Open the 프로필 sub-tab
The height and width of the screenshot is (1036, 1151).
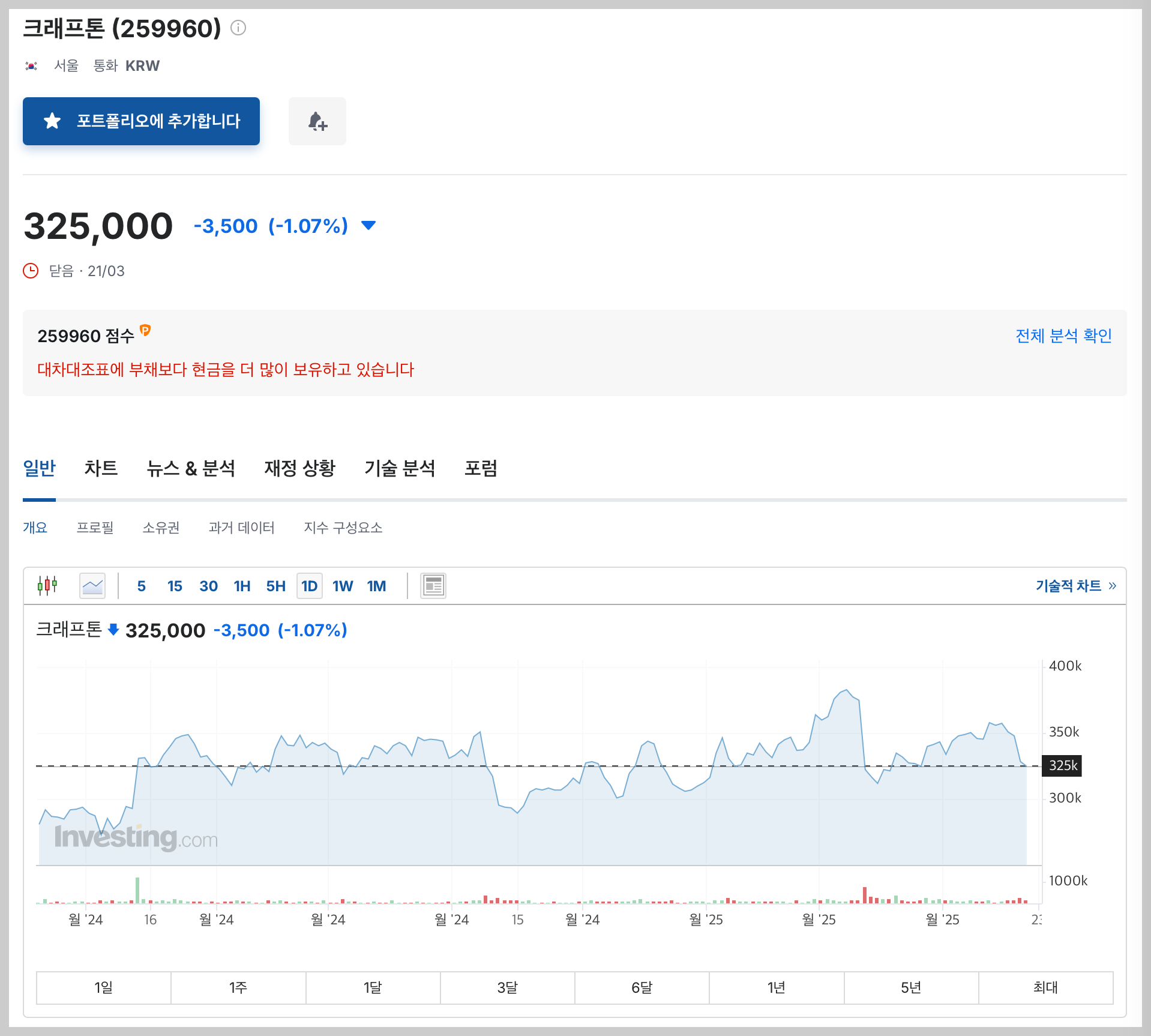(x=95, y=528)
